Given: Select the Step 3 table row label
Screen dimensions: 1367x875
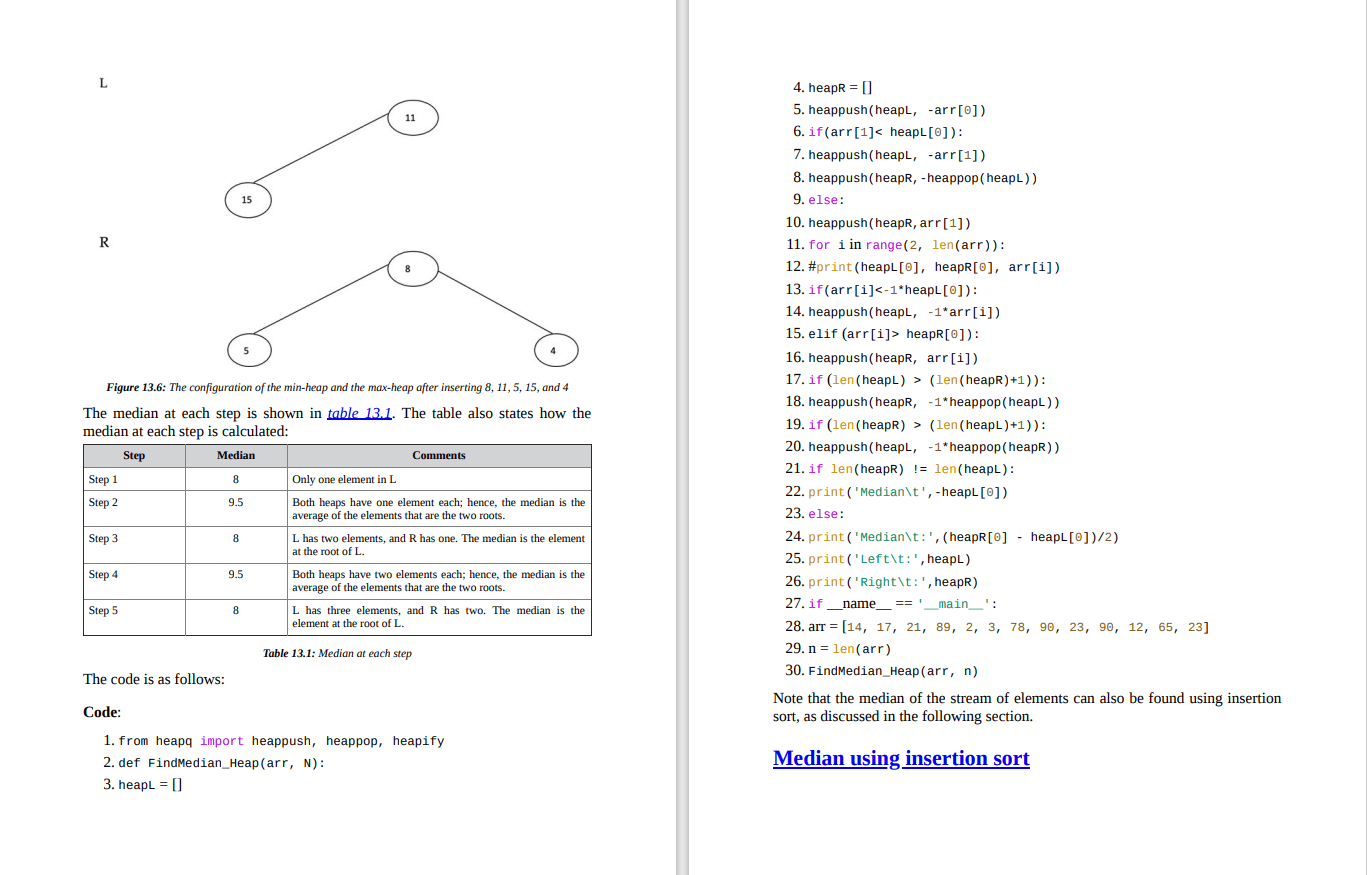Looking at the screenshot, I should point(103,539).
